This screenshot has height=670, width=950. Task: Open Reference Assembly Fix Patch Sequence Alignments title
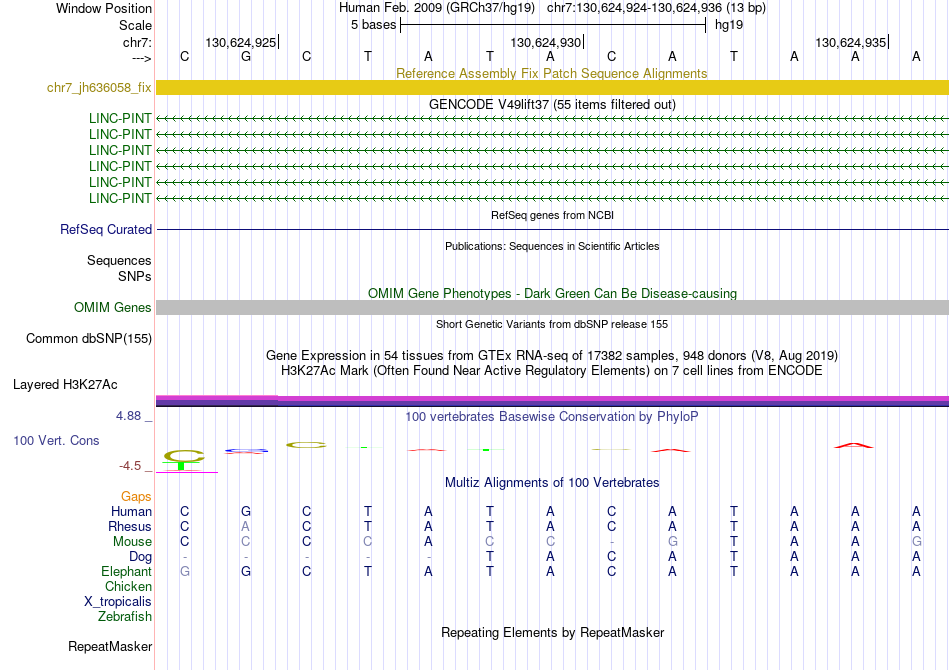(x=551, y=73)
